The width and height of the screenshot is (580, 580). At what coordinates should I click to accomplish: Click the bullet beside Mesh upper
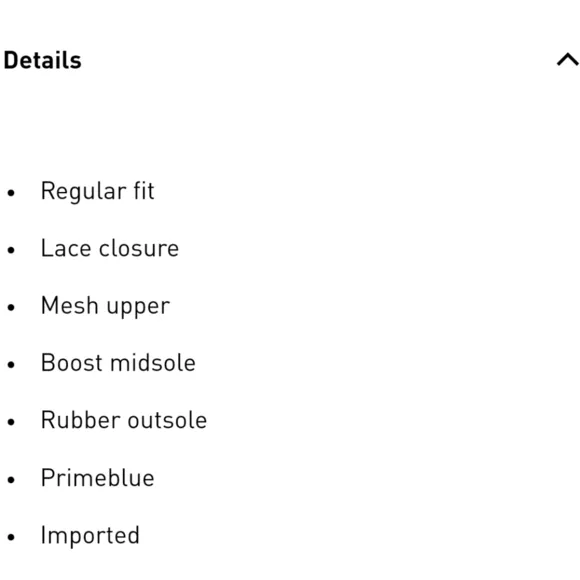point(11,307)
